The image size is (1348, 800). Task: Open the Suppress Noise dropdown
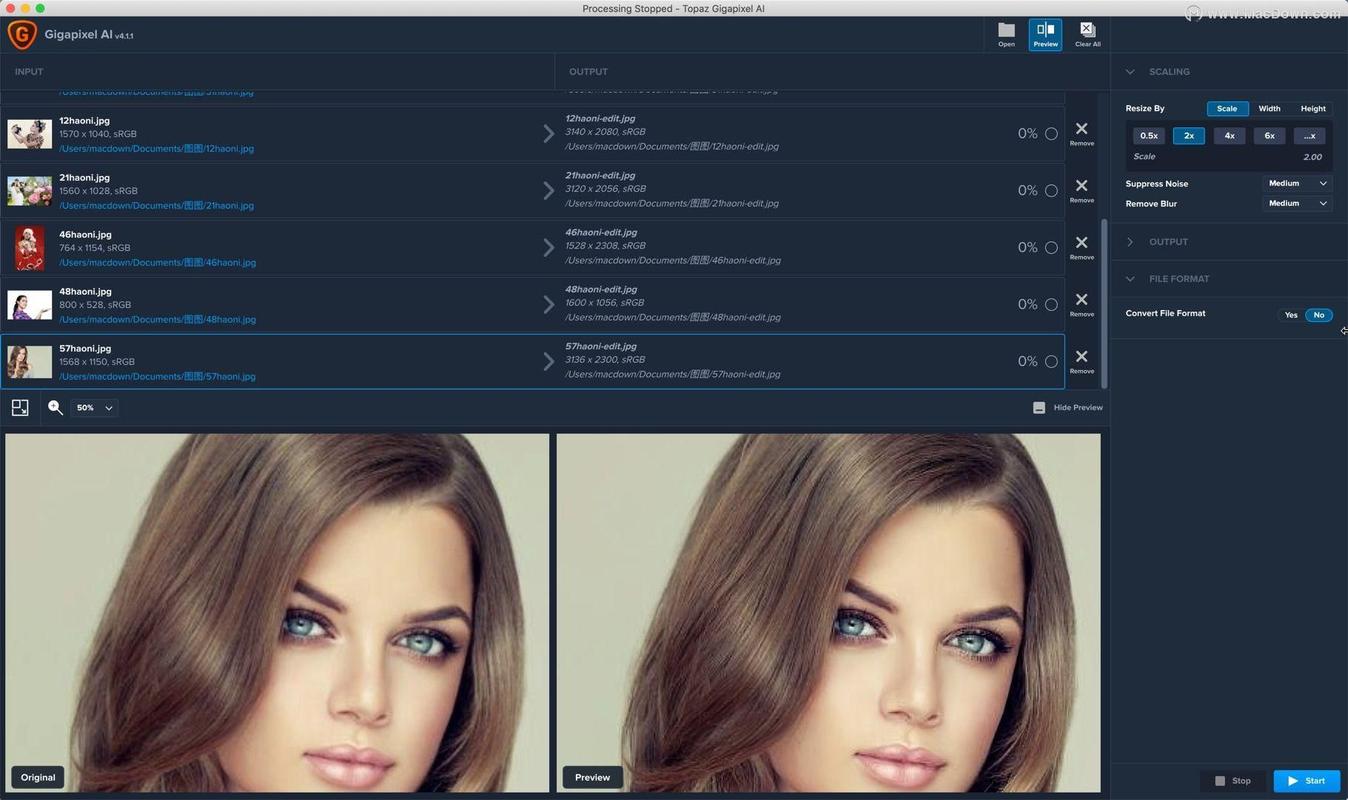(1297, 183)
